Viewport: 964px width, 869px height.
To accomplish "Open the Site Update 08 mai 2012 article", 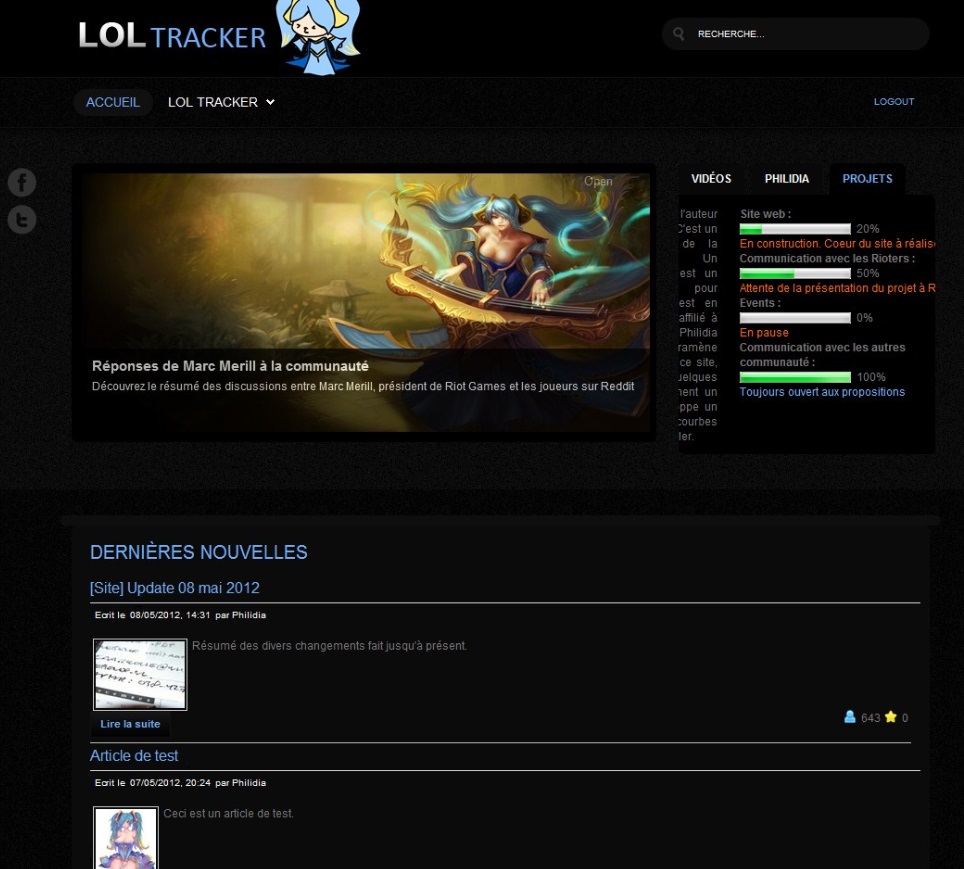I will pyautogui.click(x=175, y=588).
